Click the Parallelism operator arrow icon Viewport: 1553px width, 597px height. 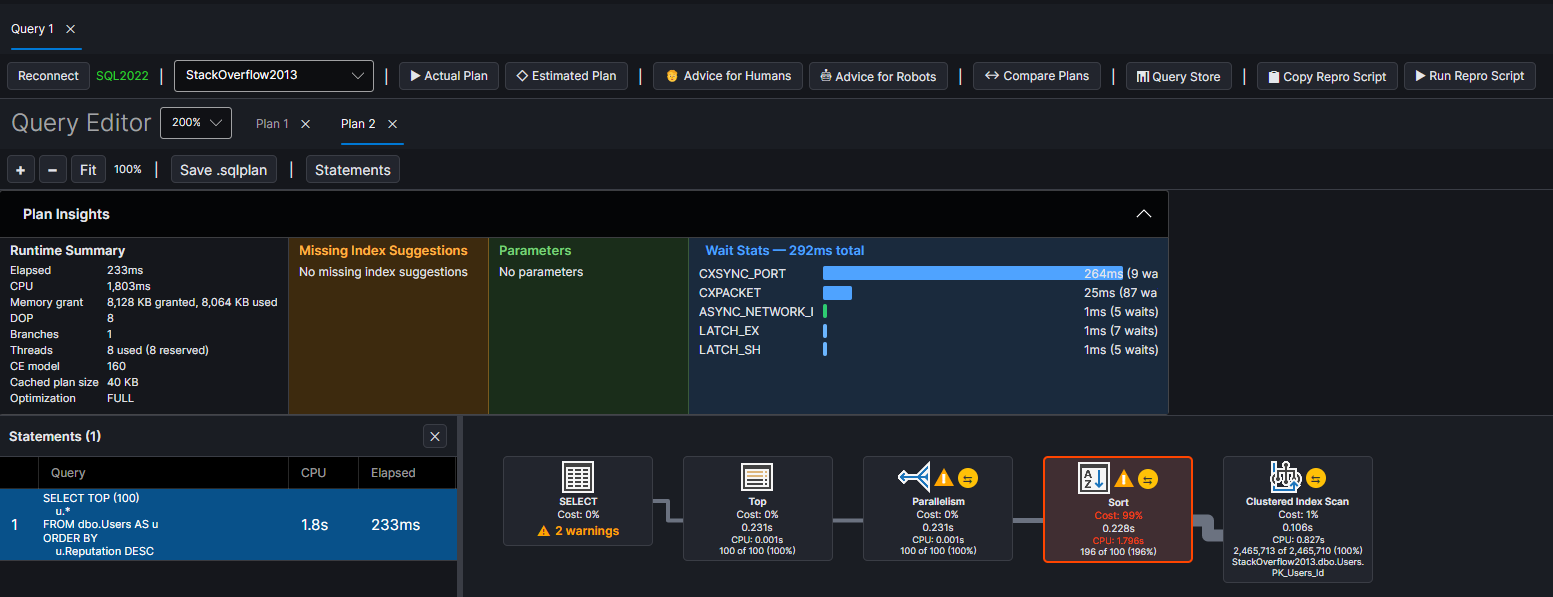914,477
